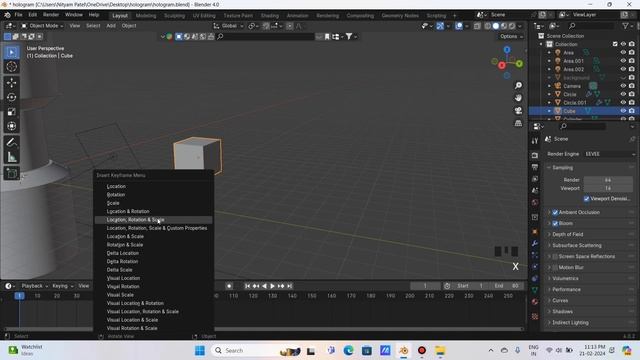Select Visual Location keyframe option
Viewport: 640px width, 360px height.
pyautogui.click(x=153, y=278)
